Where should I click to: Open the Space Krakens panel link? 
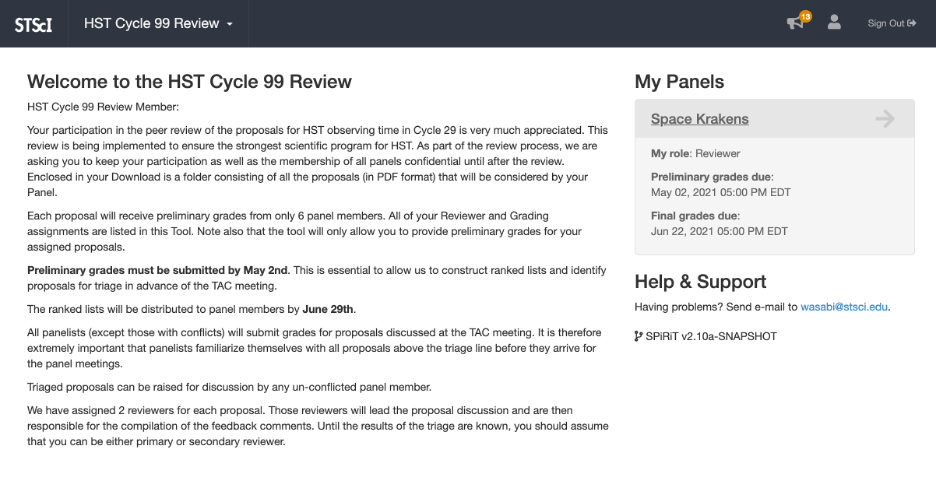[x=699, y=119]
